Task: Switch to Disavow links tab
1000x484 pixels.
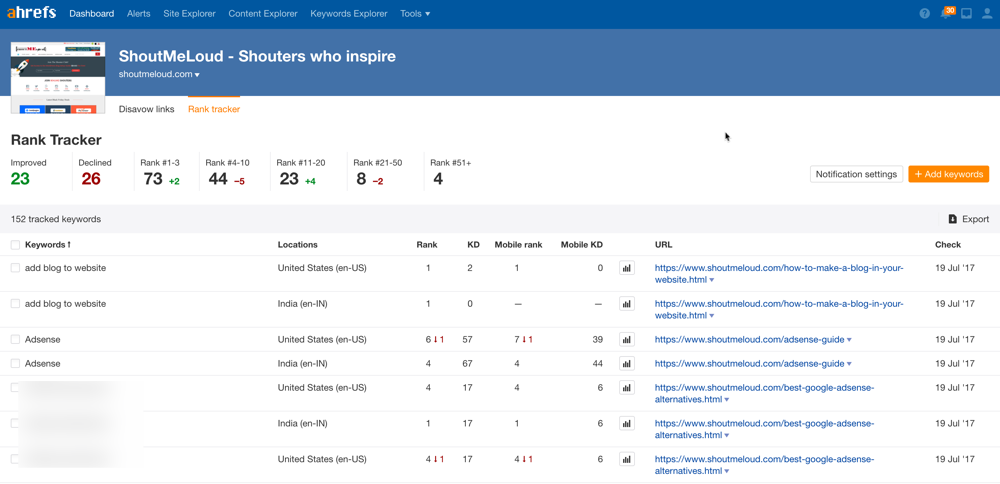Action: click(147, 109)
